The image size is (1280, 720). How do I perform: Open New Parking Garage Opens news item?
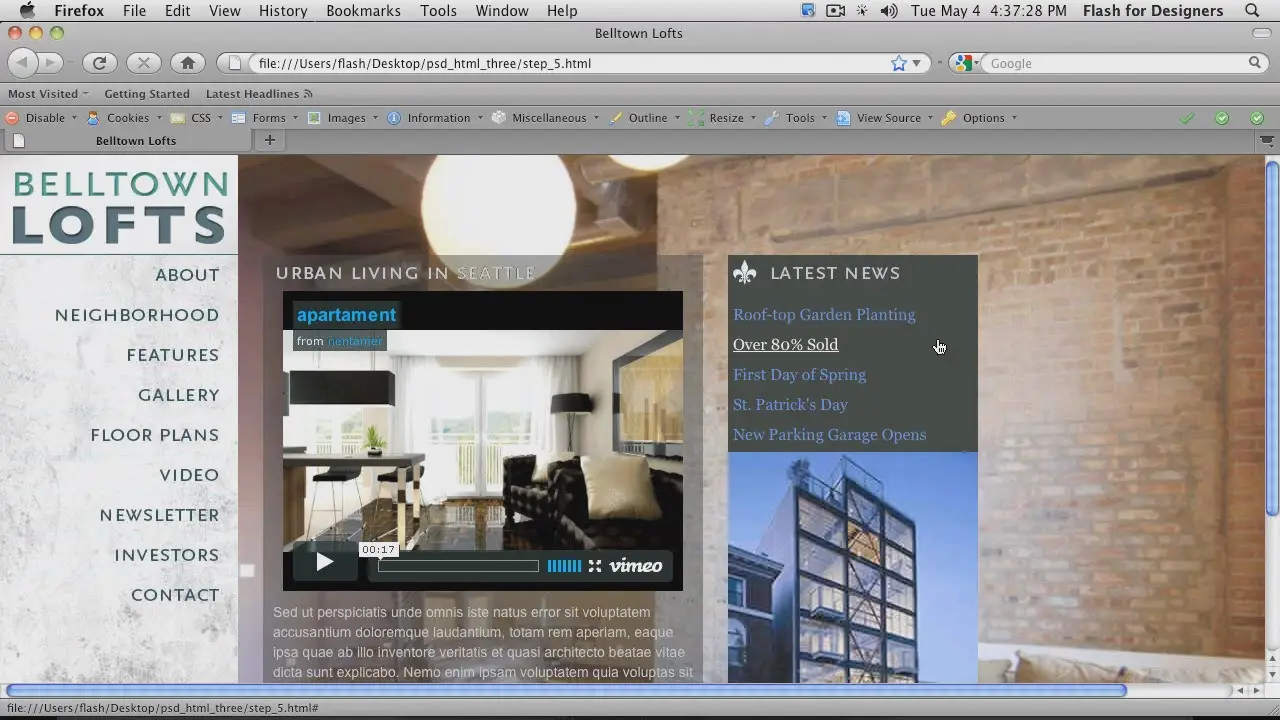tap(829, 435)
